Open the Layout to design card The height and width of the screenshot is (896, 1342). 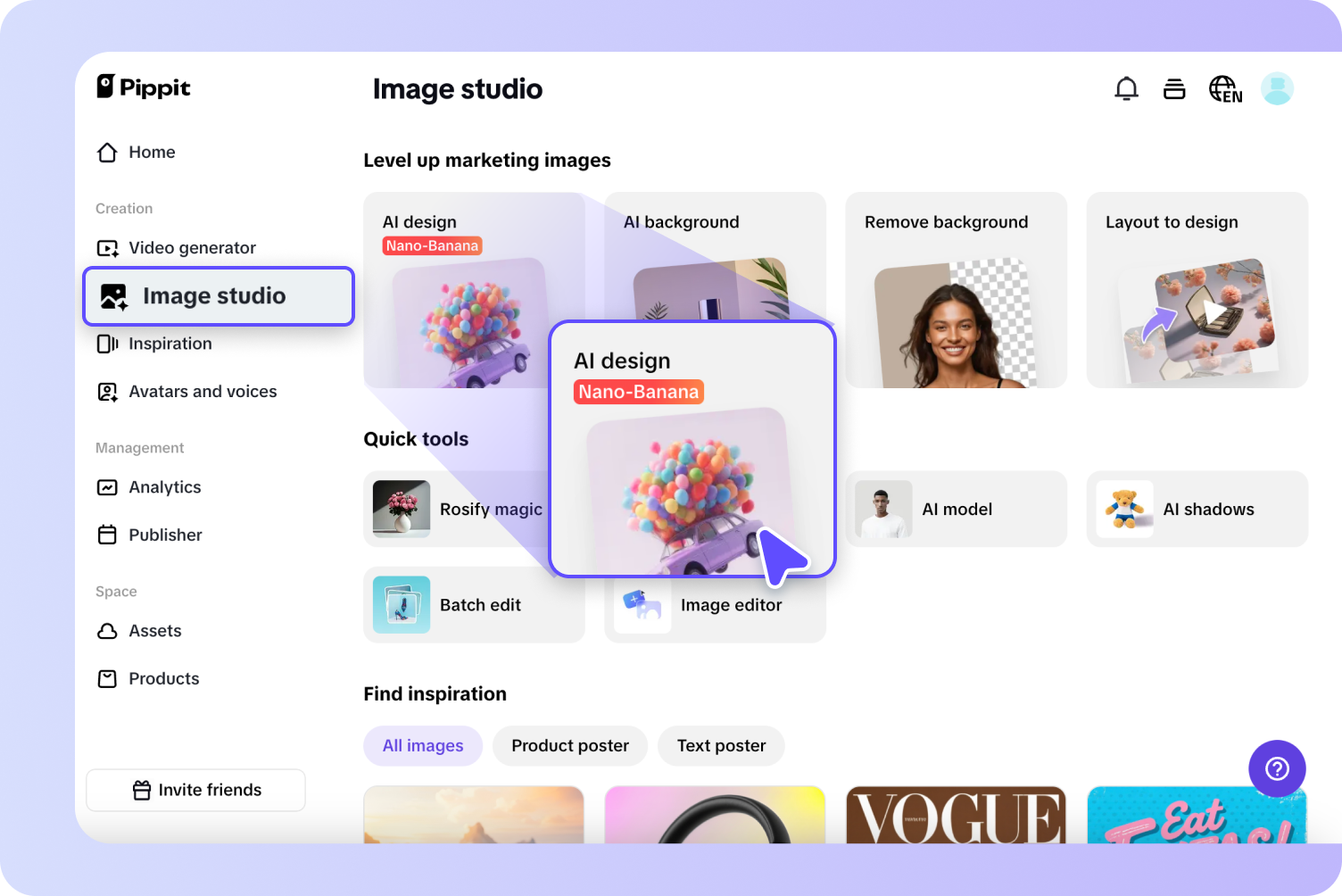tap(1197, 290)
